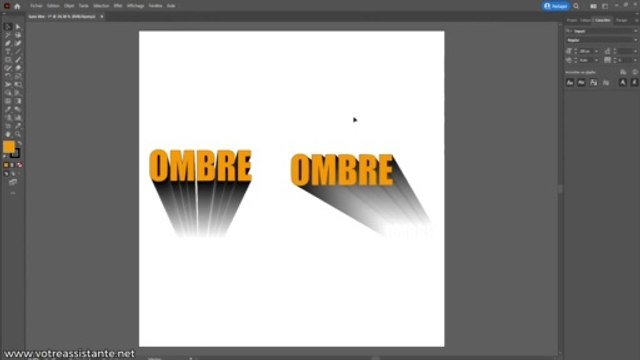Image resolution: width=640 pixels, height=360 pixels.
Task: Open the Effet menu
Action: click(118, 6)
